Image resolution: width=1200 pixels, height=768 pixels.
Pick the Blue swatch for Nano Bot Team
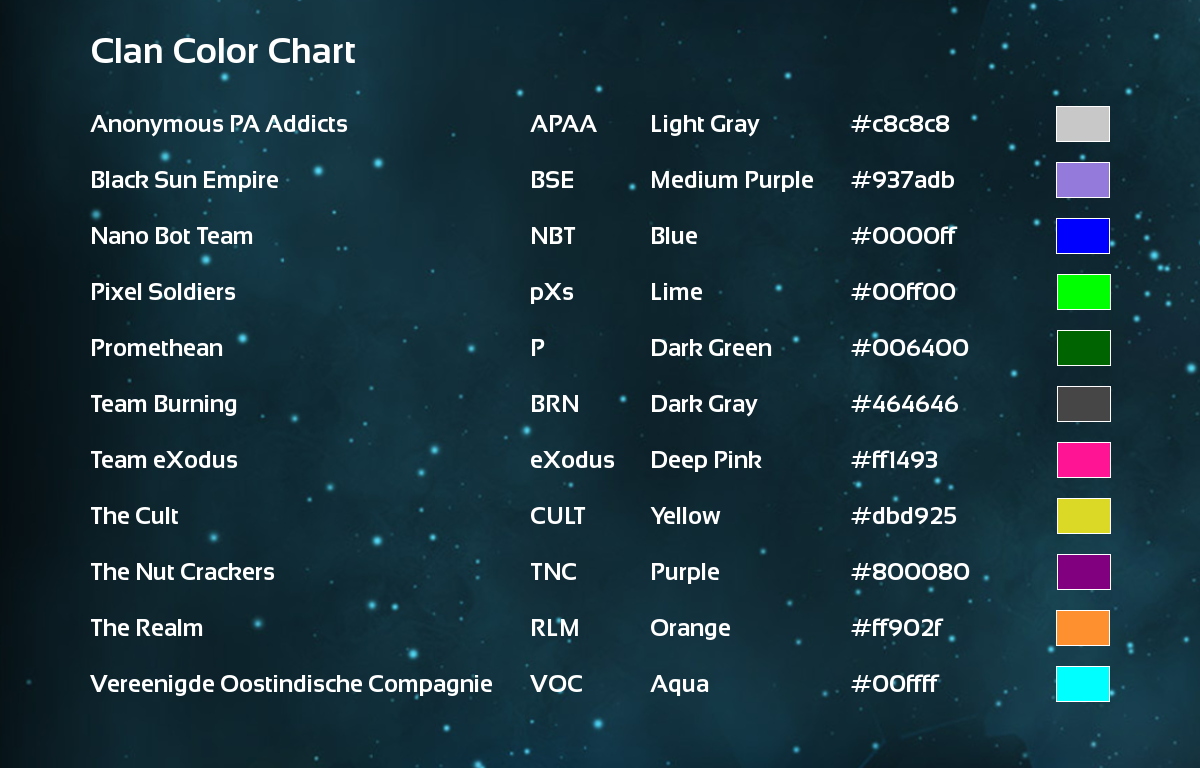point(1083,236)
